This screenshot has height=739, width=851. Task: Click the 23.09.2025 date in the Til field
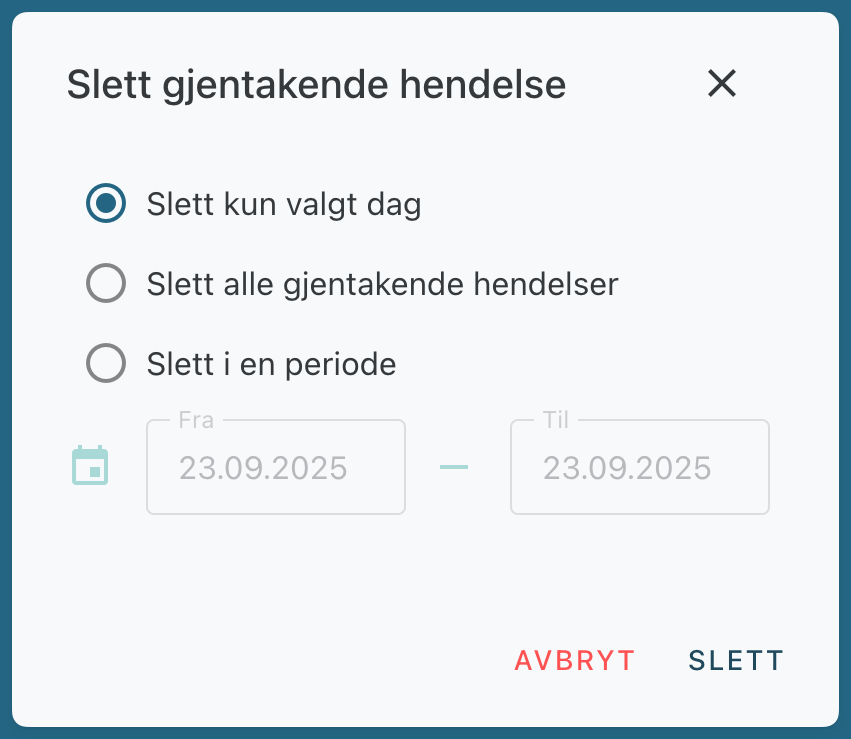pos(627,468)
